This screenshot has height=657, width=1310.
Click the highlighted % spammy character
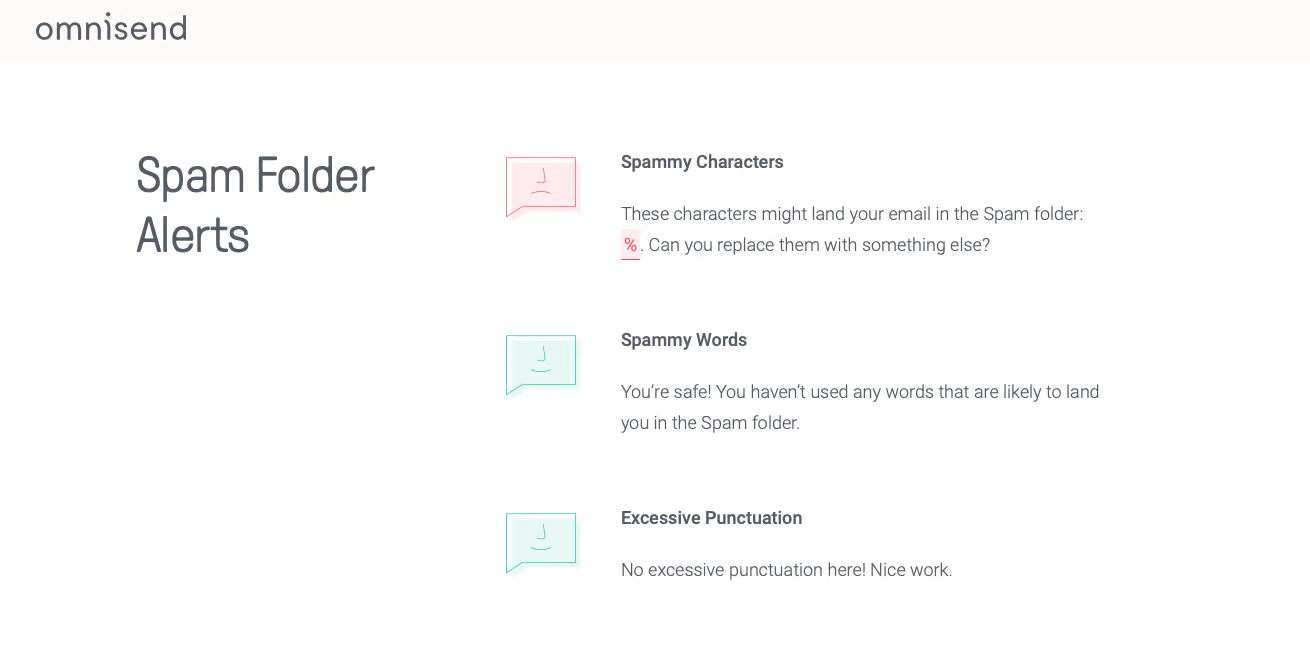630,245
